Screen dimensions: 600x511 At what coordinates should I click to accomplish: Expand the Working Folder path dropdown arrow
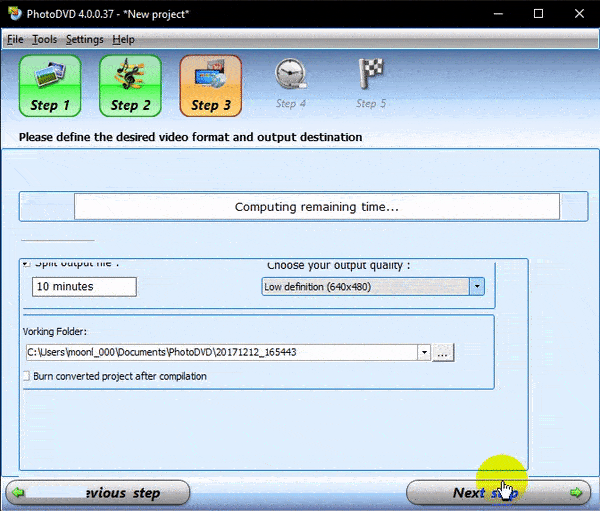(424, 352)
